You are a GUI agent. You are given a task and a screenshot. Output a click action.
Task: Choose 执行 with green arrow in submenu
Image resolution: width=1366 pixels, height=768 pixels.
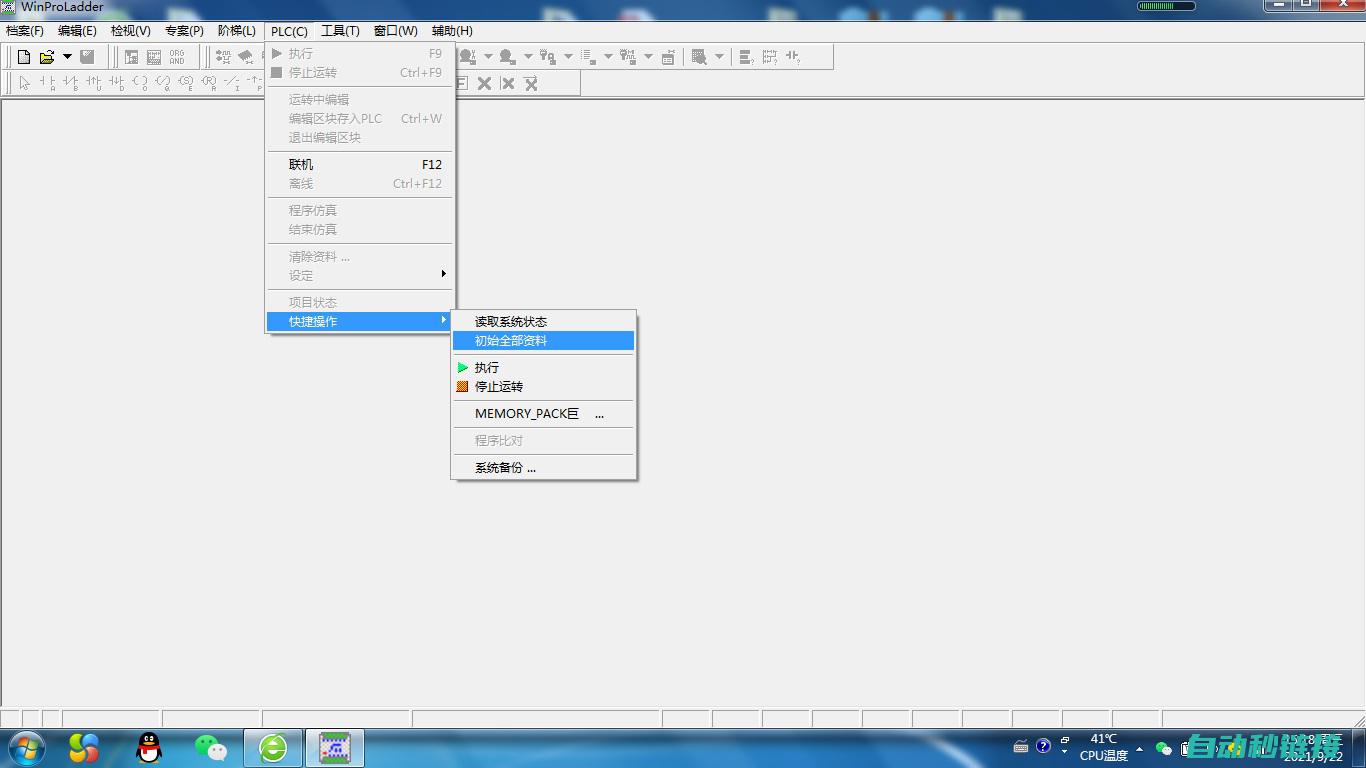(544, 367)
